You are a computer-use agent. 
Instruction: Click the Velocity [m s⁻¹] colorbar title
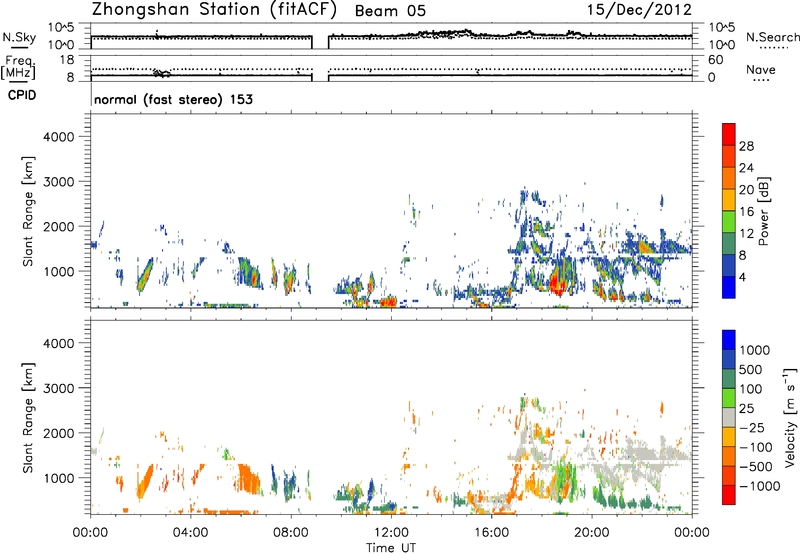pos(789,417)
